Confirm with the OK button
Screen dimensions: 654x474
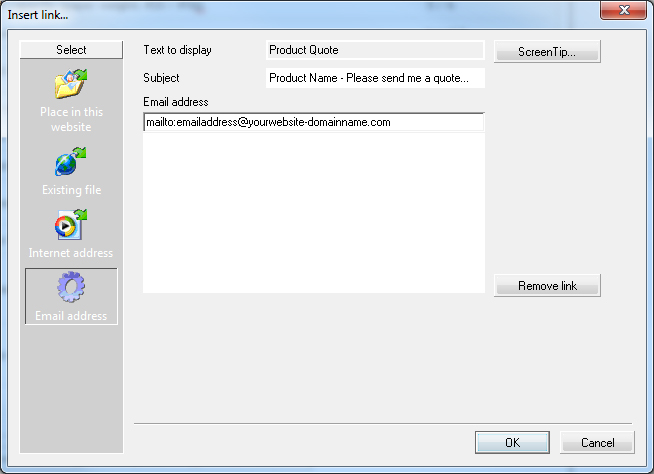[512, 443]
